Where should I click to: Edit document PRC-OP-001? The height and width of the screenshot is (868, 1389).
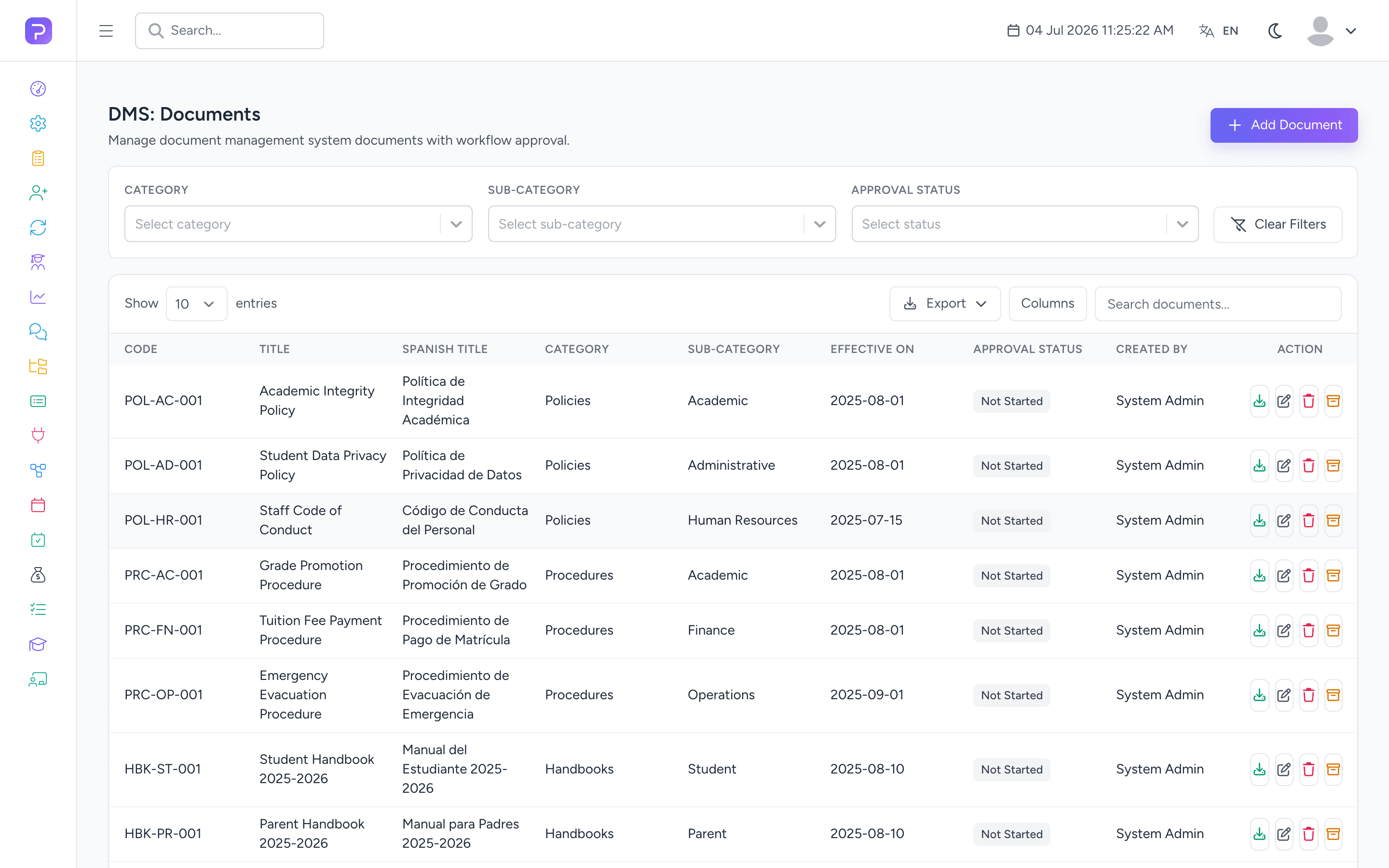(x=1284, y=695)
